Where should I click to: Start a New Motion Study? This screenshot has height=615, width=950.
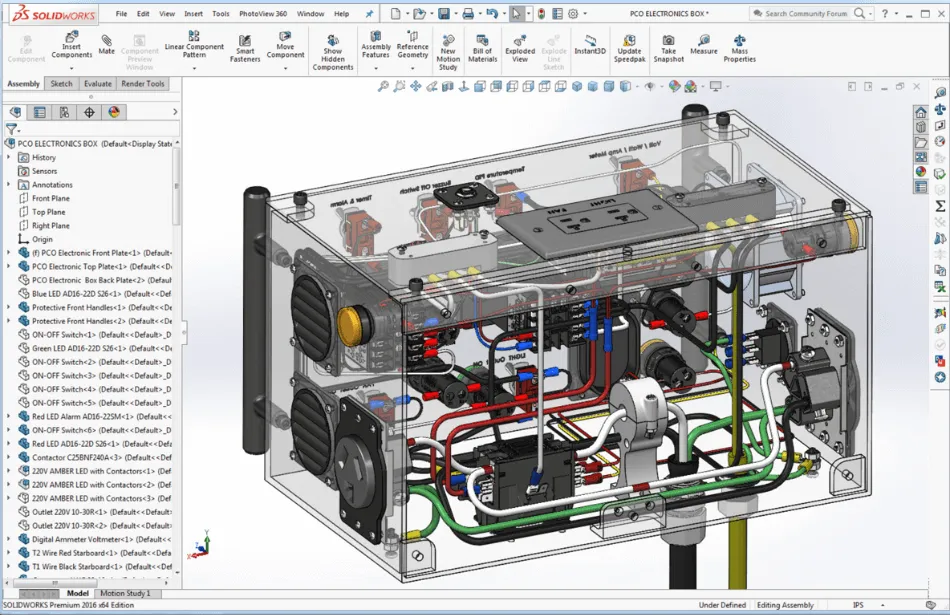pyautogui.click(x=448, y=53)
